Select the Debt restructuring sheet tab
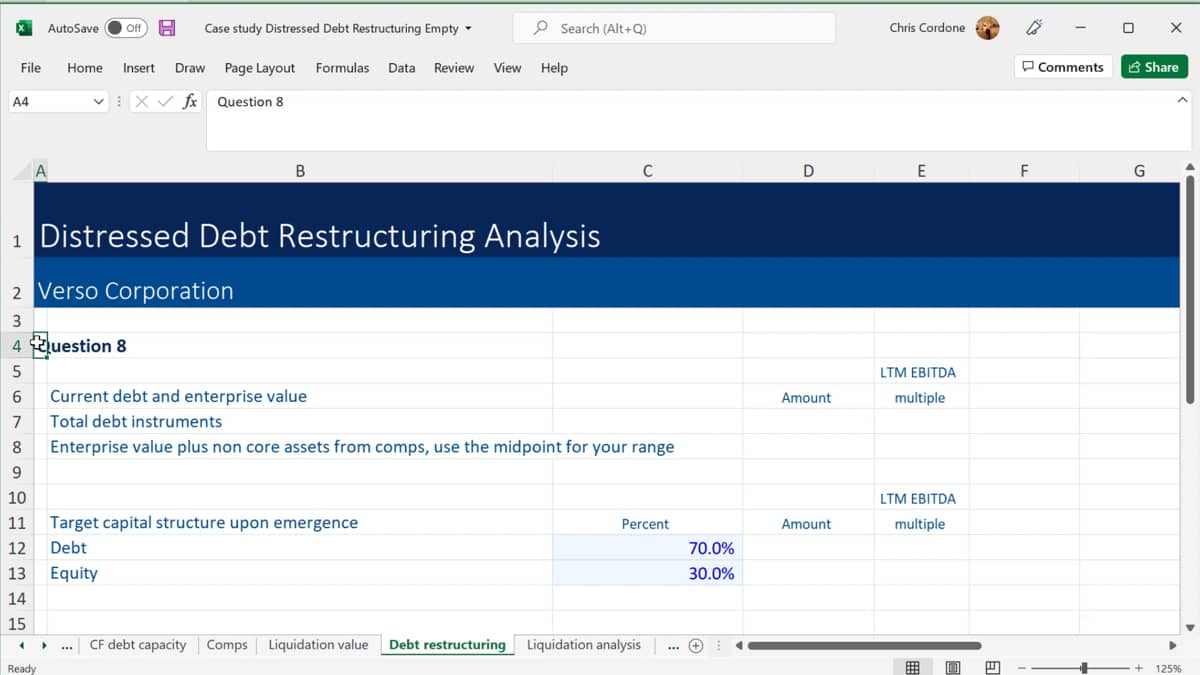The image size is (1200, 675). pos(447,645)
